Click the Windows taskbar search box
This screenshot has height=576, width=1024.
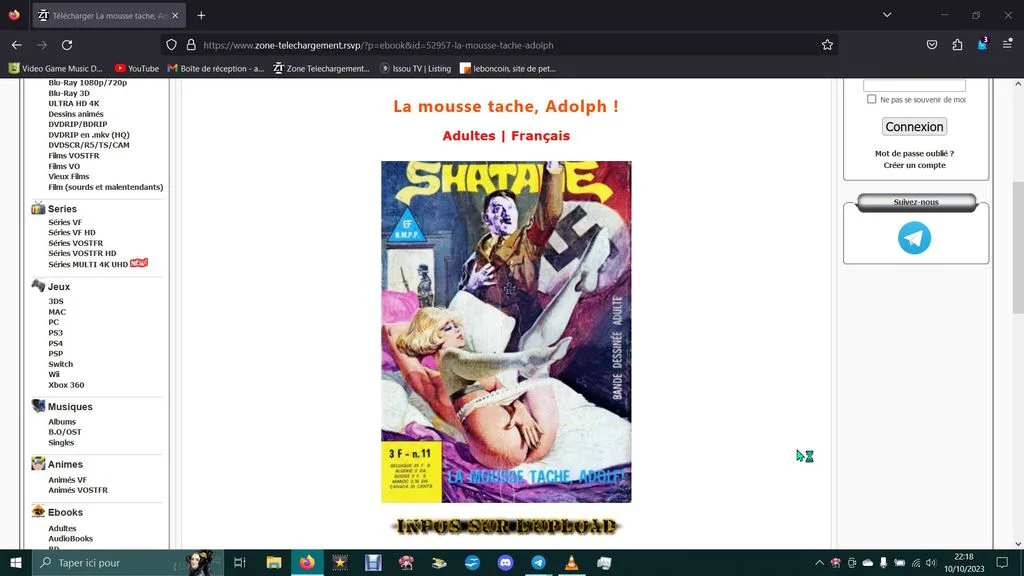pos(128,562)
